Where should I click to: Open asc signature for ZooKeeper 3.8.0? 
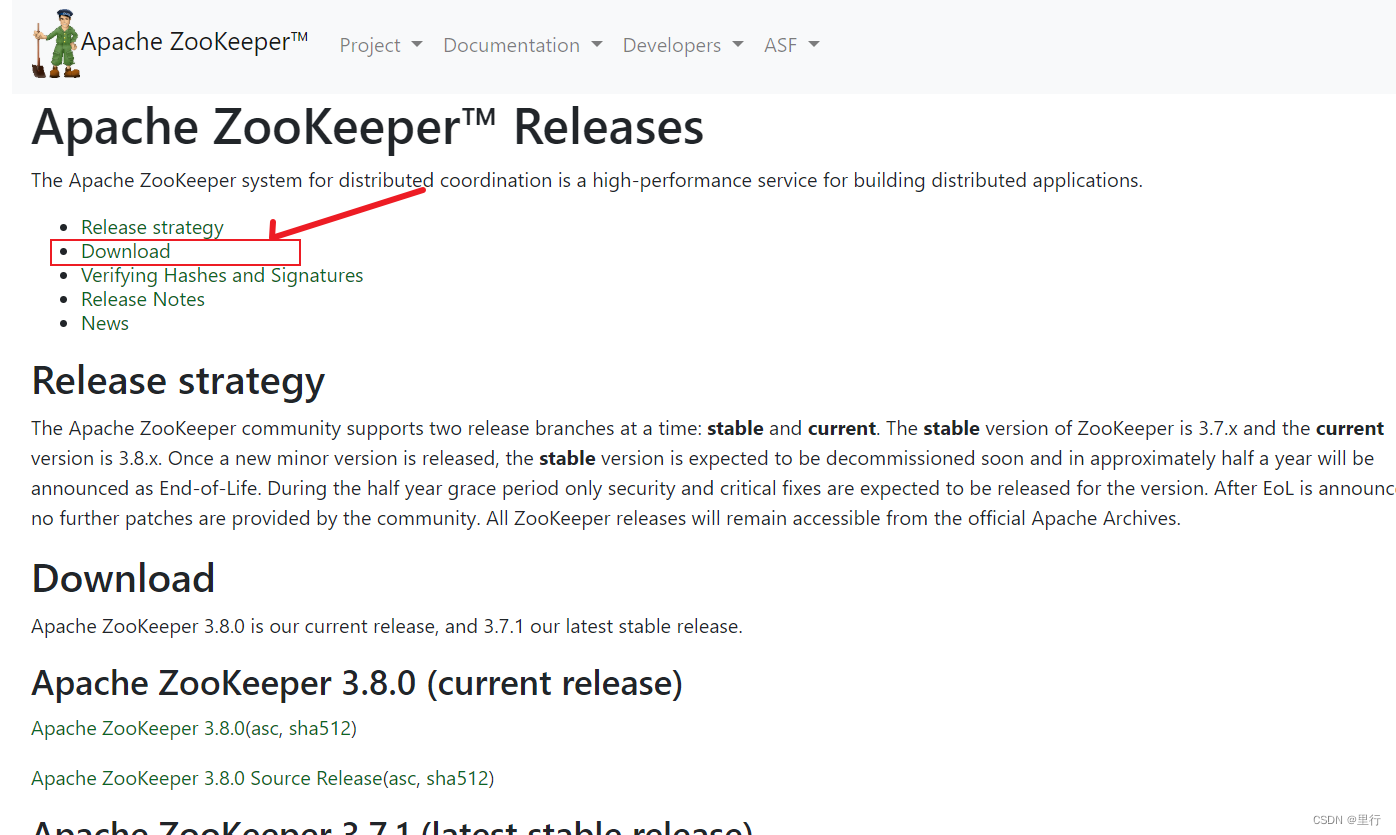coord(265,728)
